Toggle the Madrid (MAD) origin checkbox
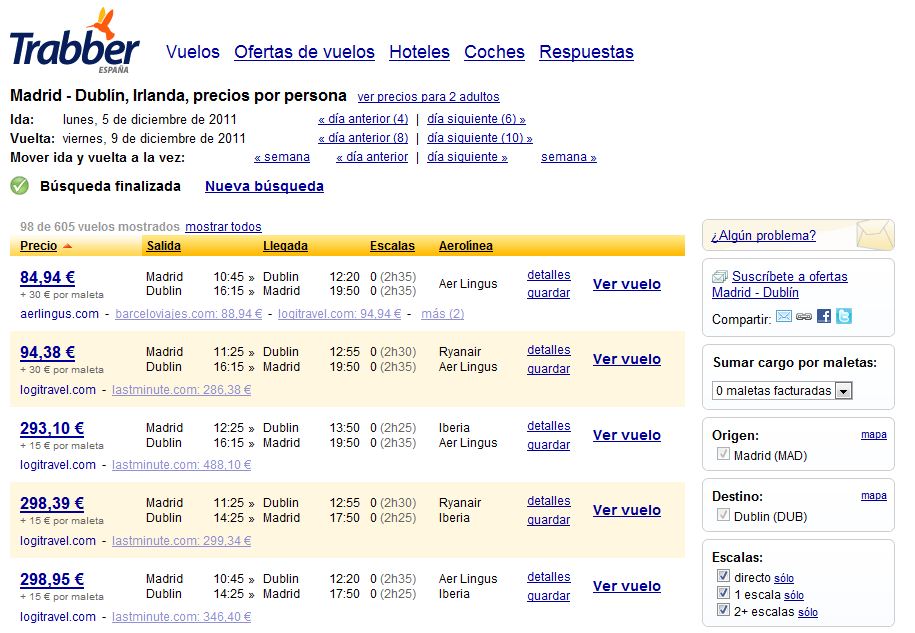This screenshot has width=915, height=633. 723,454
